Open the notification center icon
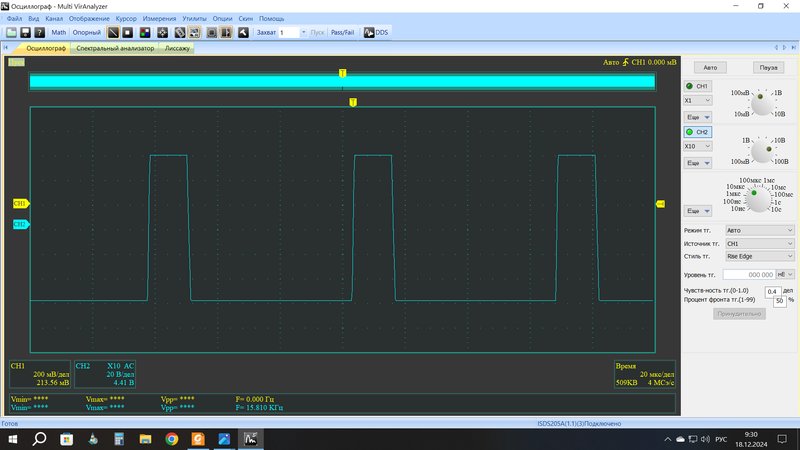Image resolution: width=800 pixels, height=450 pixels. [x=782, y=439]
